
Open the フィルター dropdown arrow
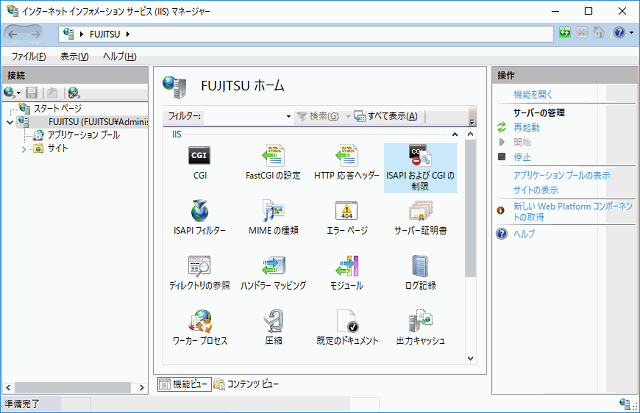pyautogui.click(x=288, y=116)
